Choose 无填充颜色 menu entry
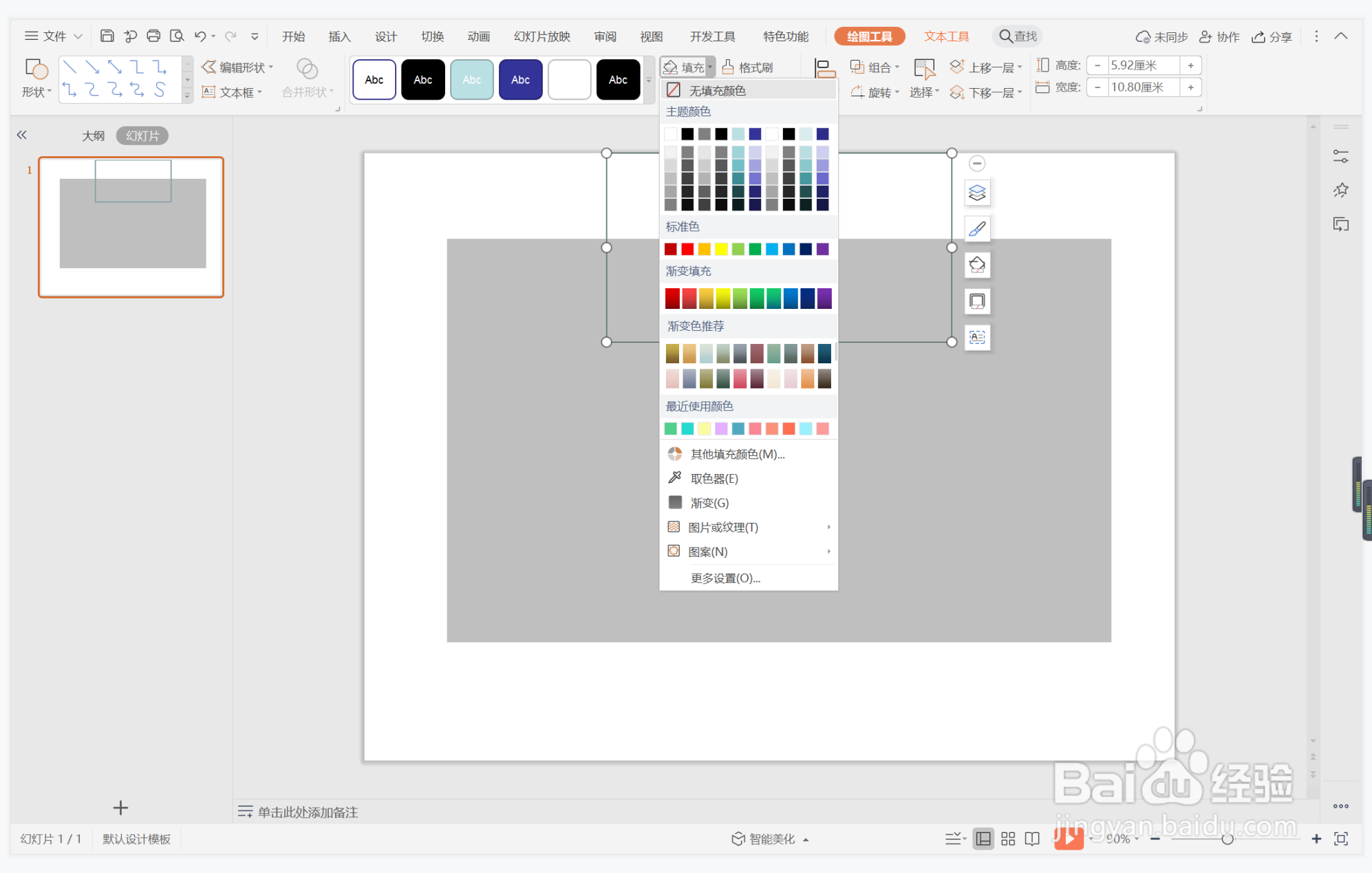Screen dimensions: 1372x873 pos(717,90)
